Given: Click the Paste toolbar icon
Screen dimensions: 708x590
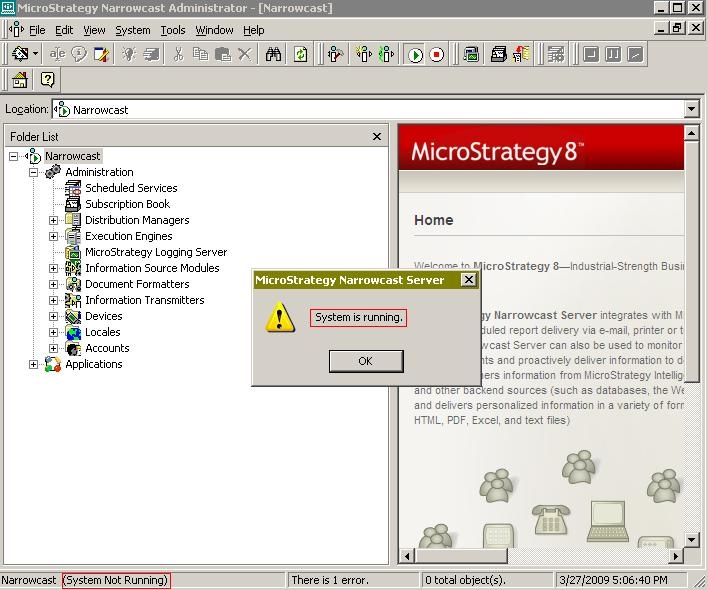Looking at the screenshot, I should tap(223, 54).
